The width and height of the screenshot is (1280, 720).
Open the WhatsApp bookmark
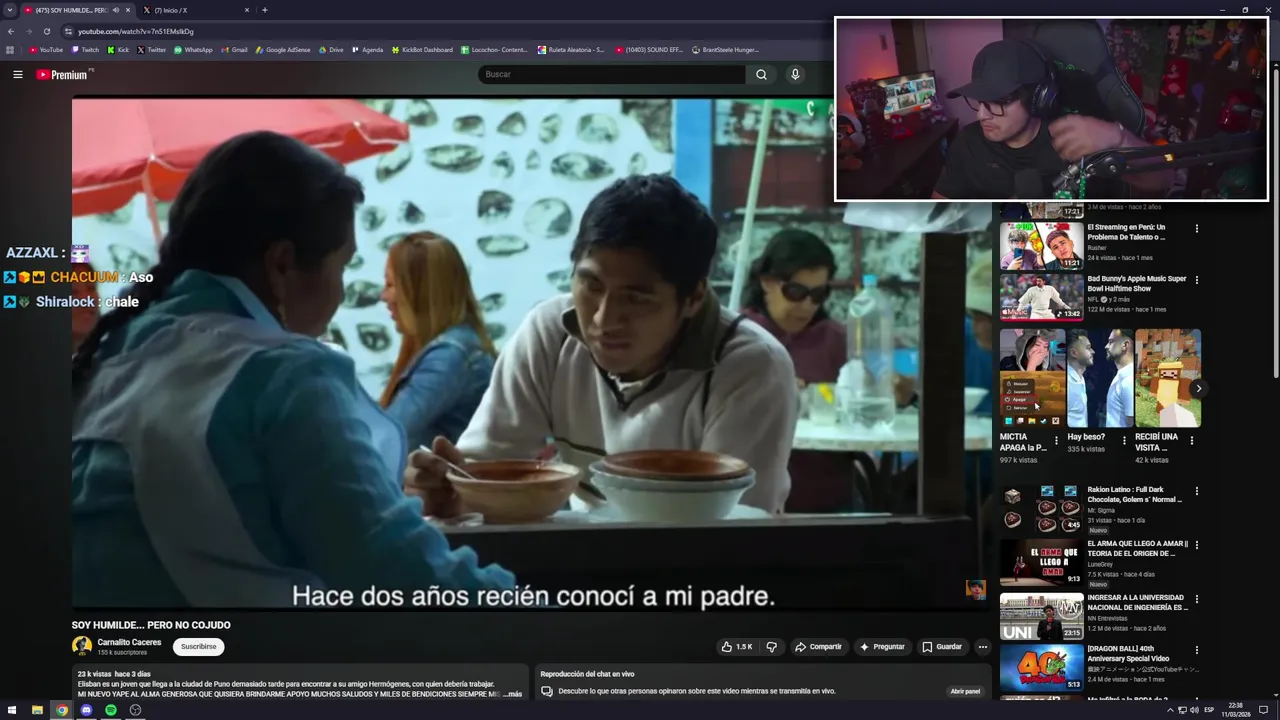click(193, 49)
